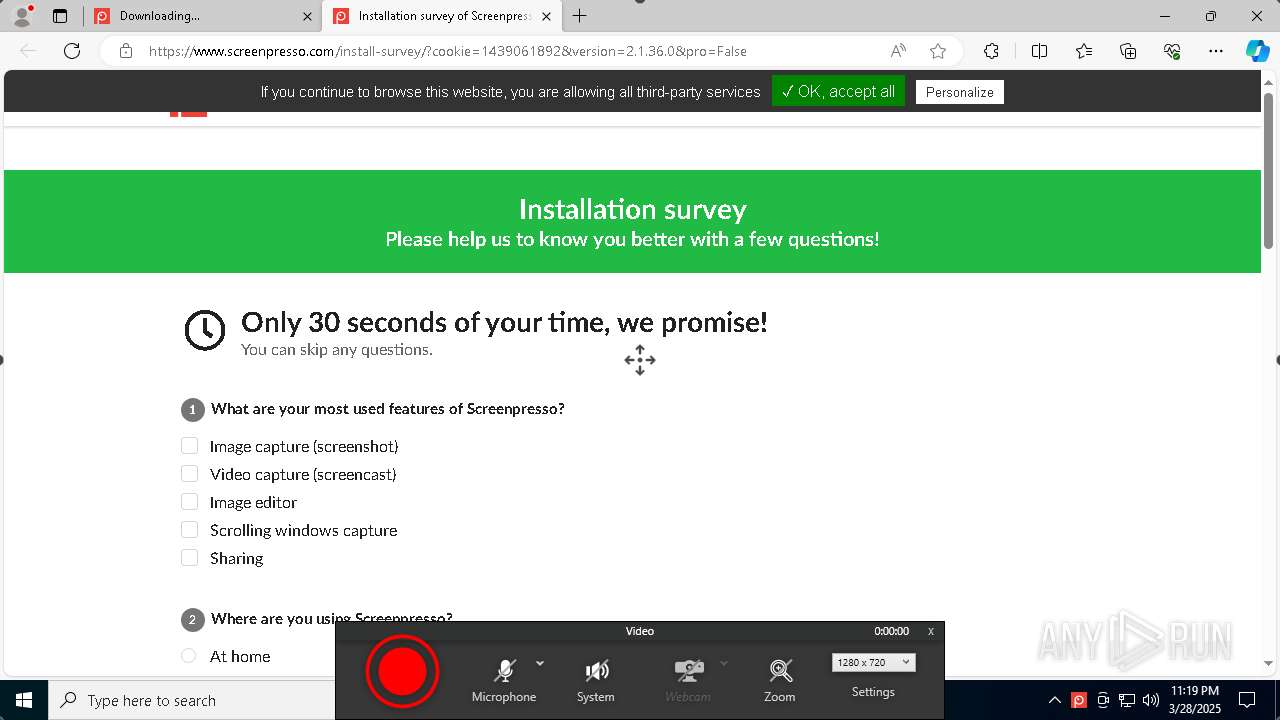Click the page vertical scrollbar
This screenshot has width=1280, height=720.
(1269, 170)
